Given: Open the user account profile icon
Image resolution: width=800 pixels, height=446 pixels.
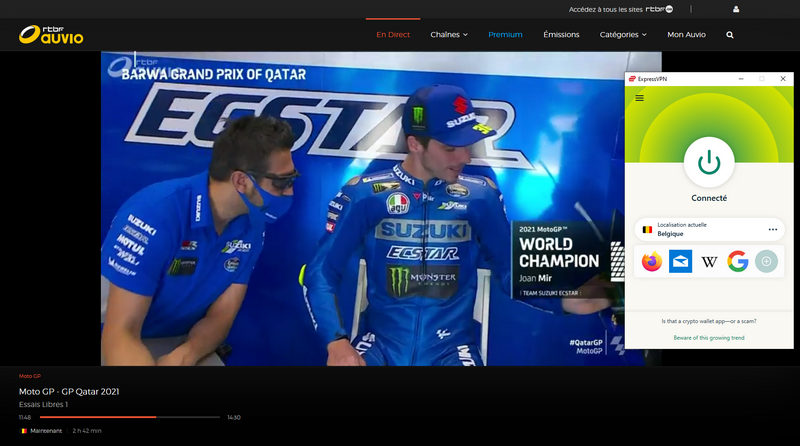Looking at the screenshot, I should [x=736, y=9].
